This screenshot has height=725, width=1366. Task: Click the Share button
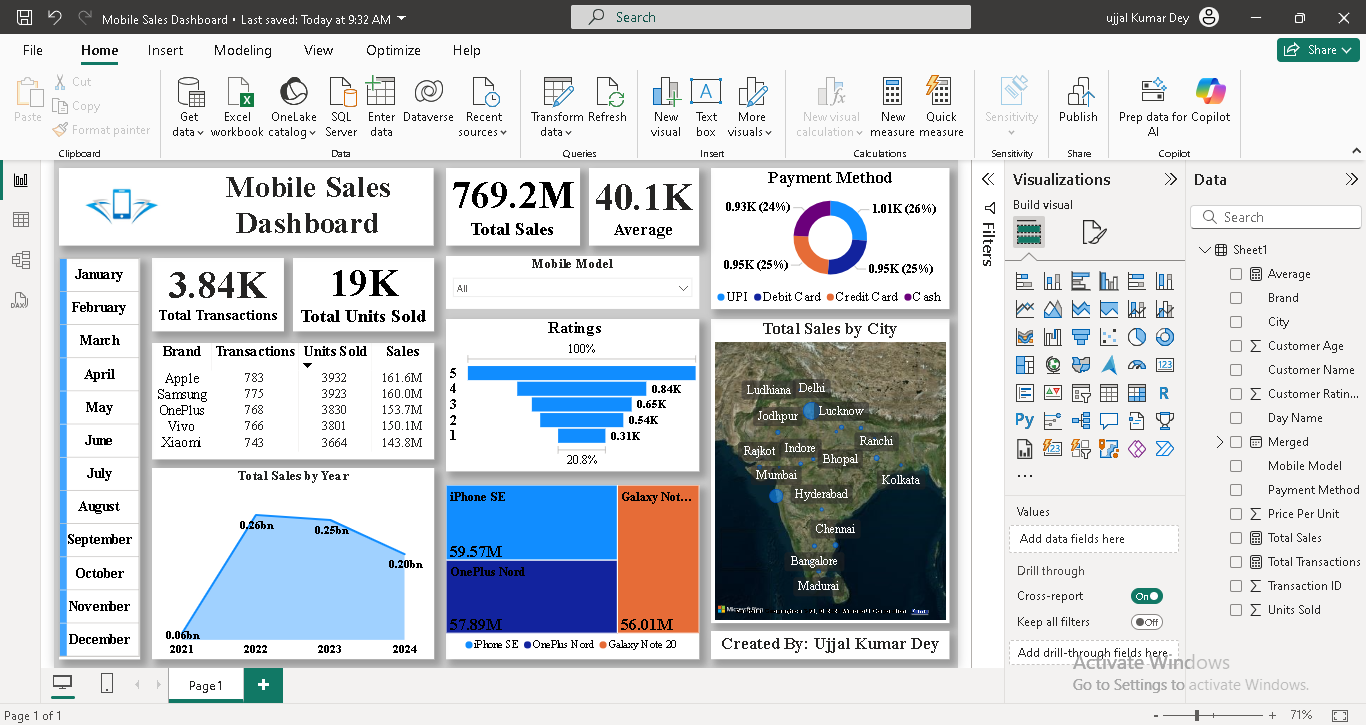tap(1317, 50)
